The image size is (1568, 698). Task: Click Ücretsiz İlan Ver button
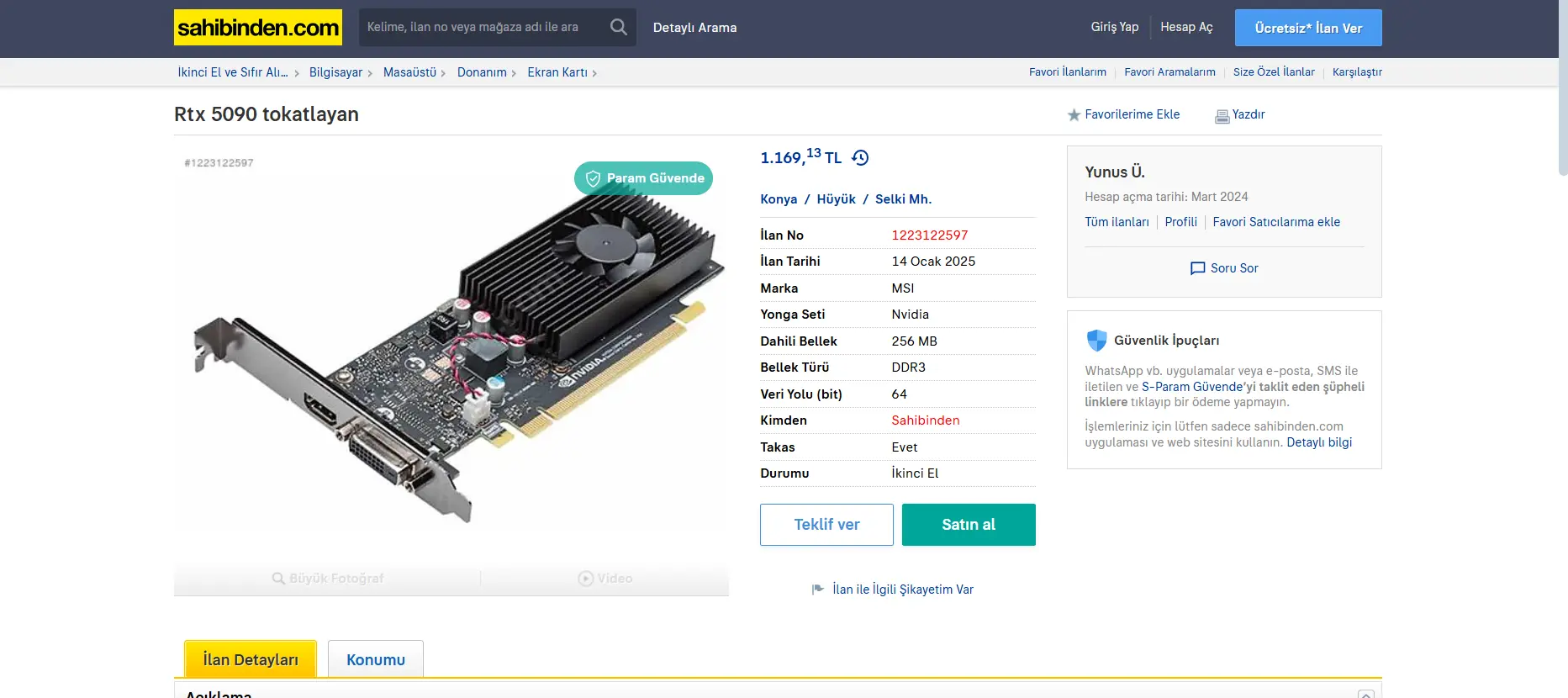point(1308,28)
